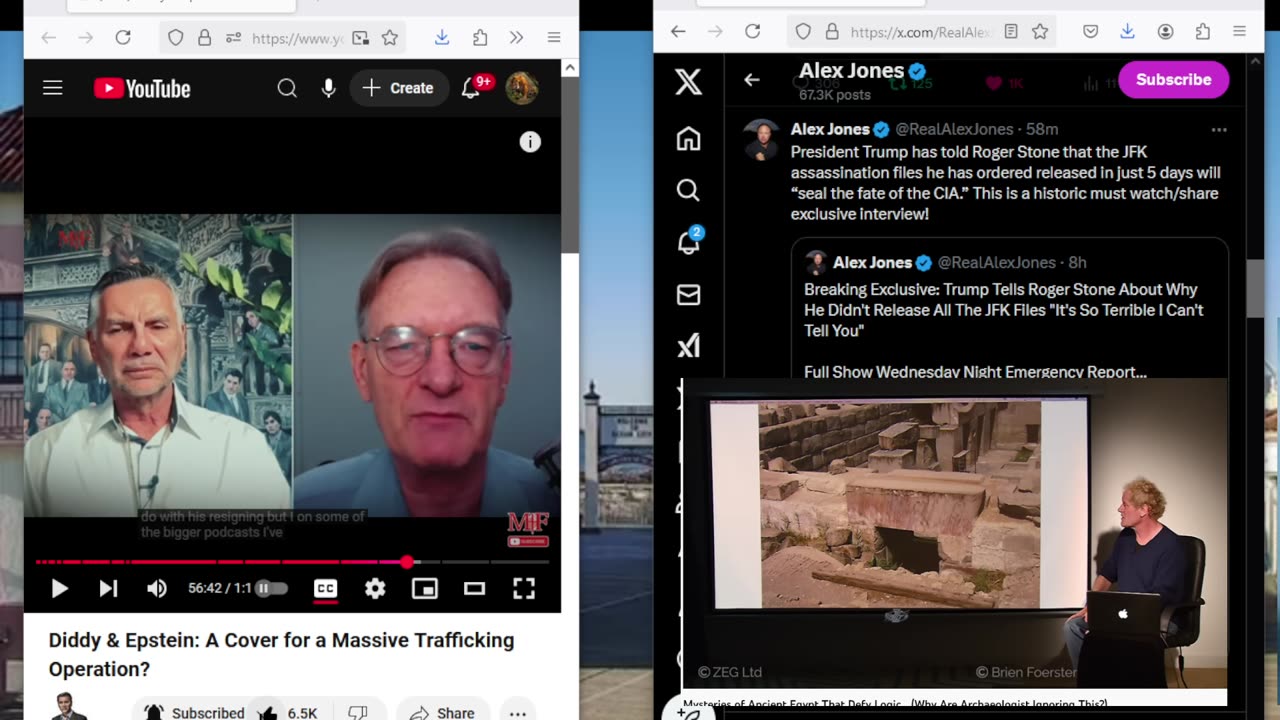Bookmark the X page with star
1280x720 pixels.
pyautogui.click(x=1040, y=32)
